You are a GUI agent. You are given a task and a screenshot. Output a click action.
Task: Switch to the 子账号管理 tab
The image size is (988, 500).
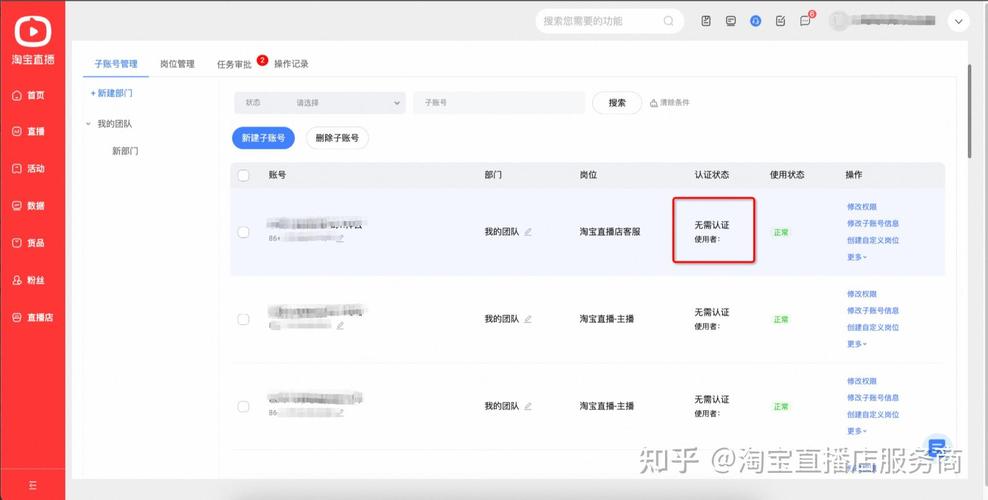116,64
